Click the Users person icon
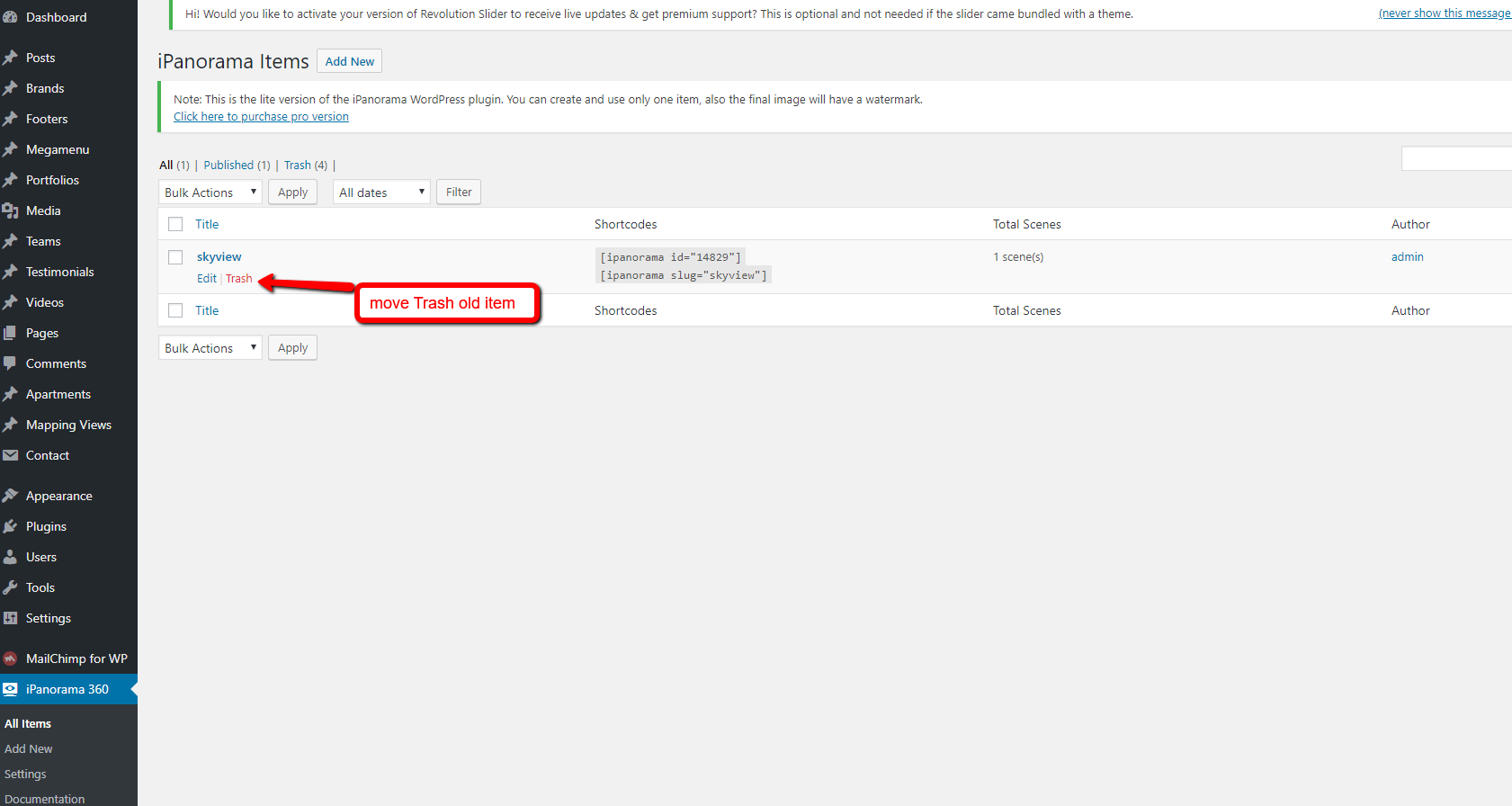This screenshot has width=1512, height=806. [10, 557]
